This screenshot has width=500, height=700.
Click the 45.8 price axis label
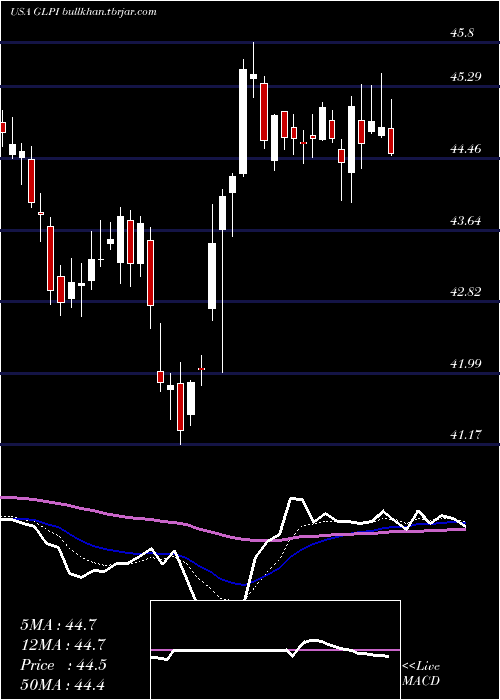click(x=462, y=33)
